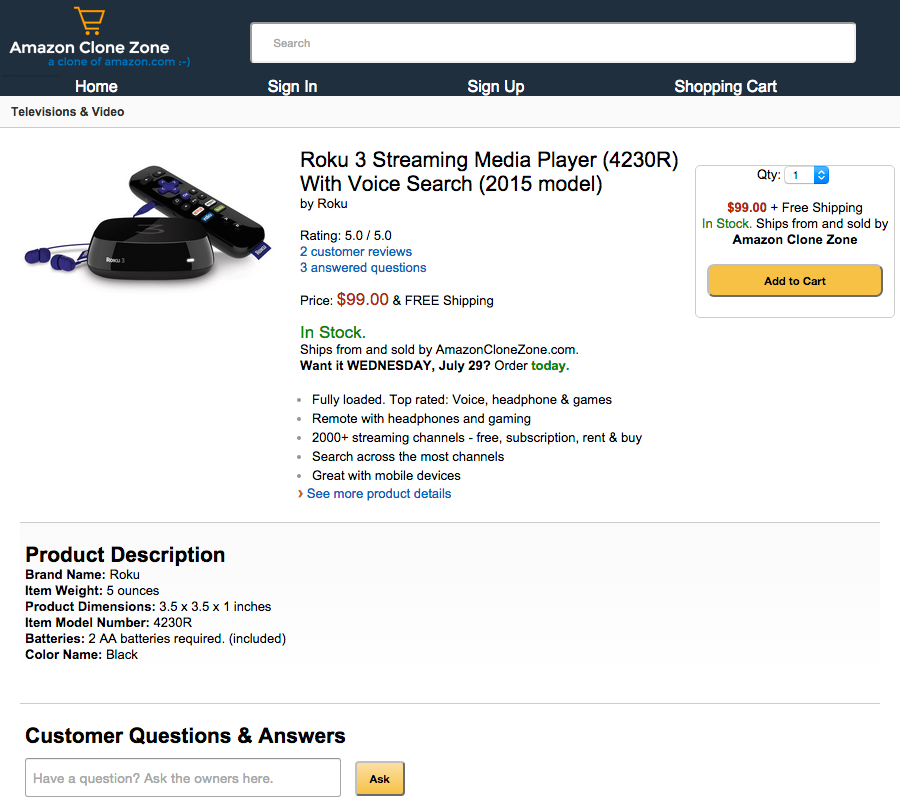Select the Televisions & Video breadcrumb
900x801 pixels.
(68, 112)
